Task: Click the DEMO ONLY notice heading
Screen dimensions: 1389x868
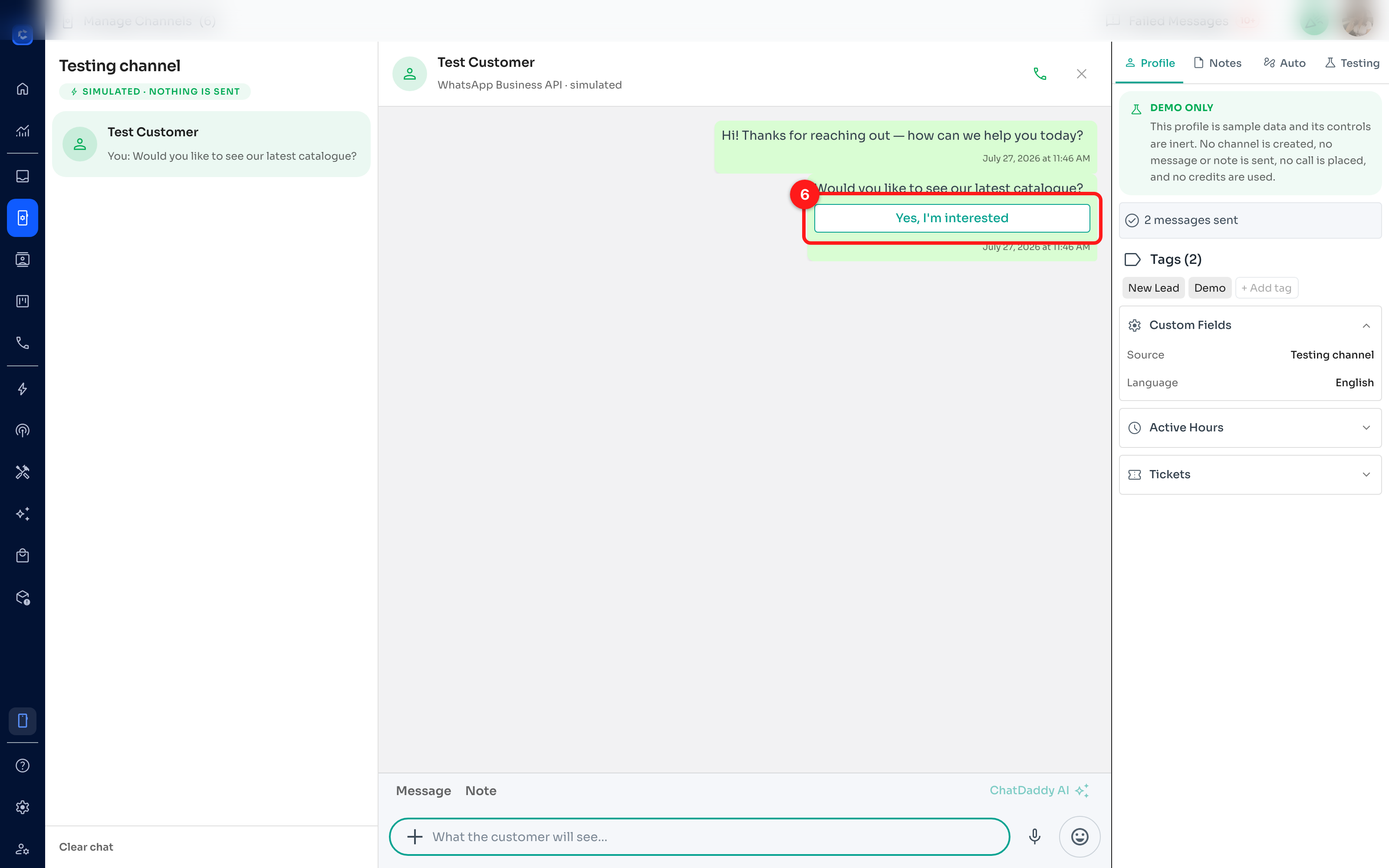Action: click(1181, 108)
